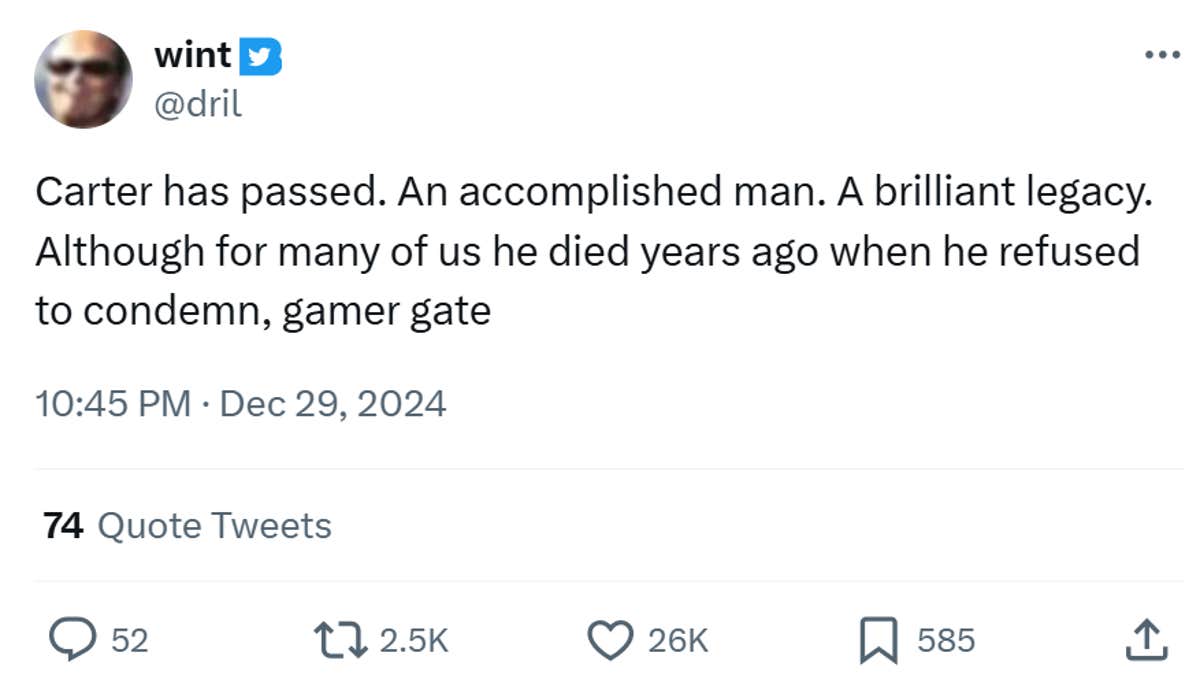1200x686 pixels.
Task: Click the 26K likes count
Action: tap(678, 641)
